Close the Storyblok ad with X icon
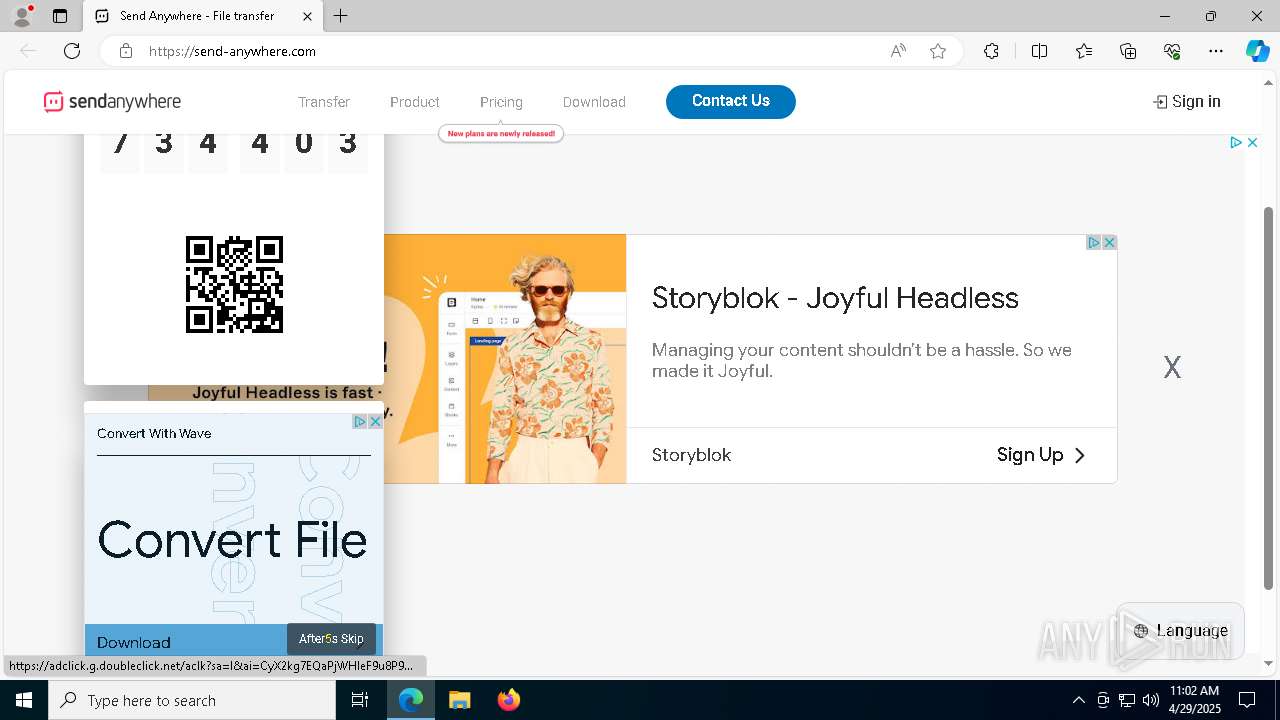1280x720 pixels. click(1109, 242)
